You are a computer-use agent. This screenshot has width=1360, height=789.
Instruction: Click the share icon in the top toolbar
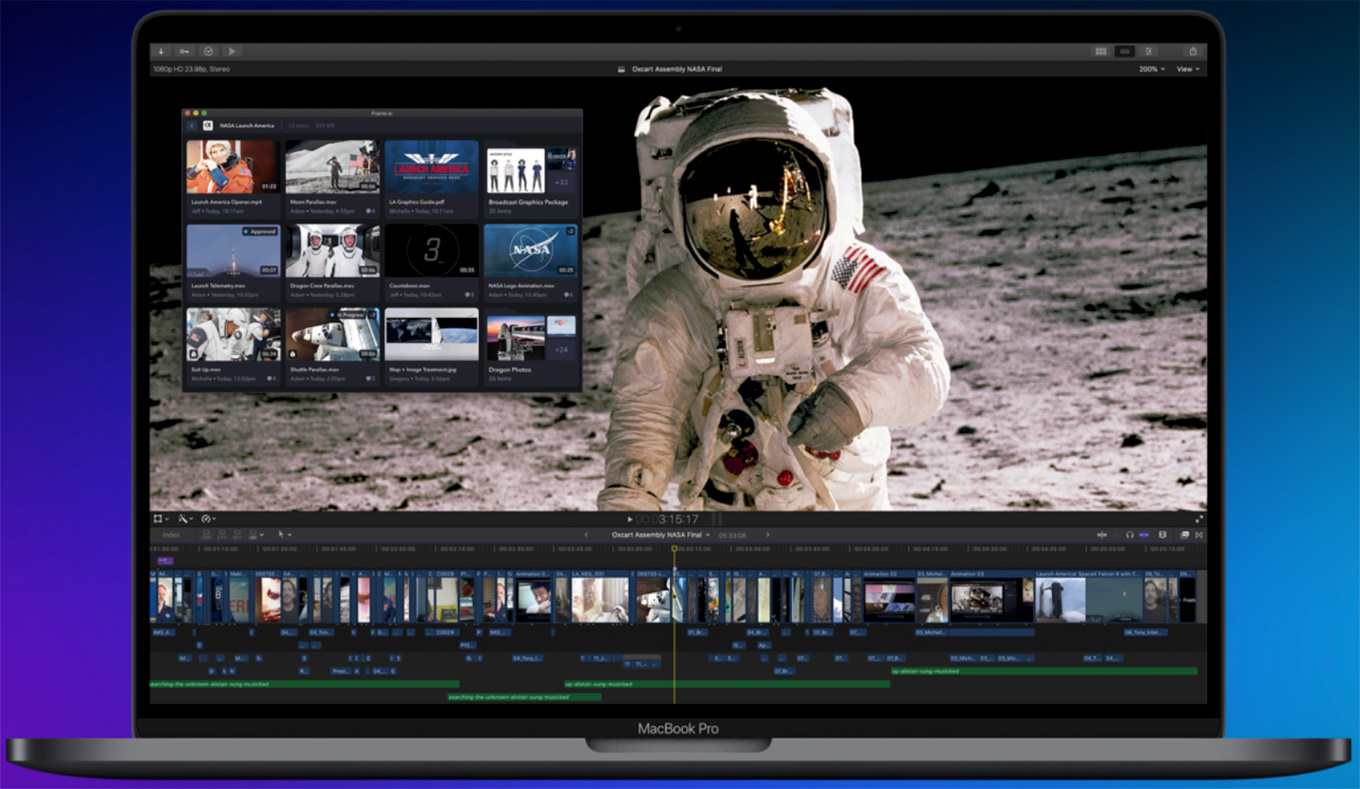1193,51
